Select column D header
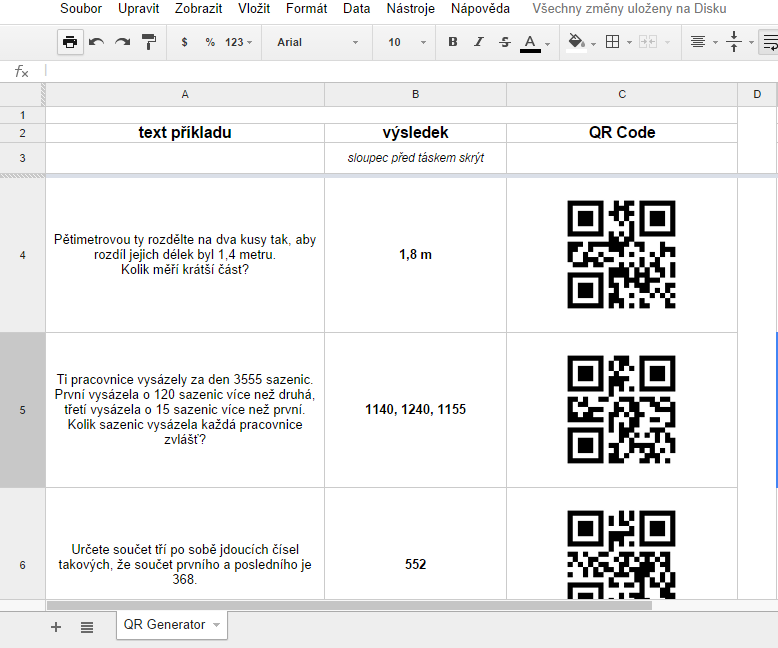Viewport: 778px width, 648px height. (x=757, y=94)
